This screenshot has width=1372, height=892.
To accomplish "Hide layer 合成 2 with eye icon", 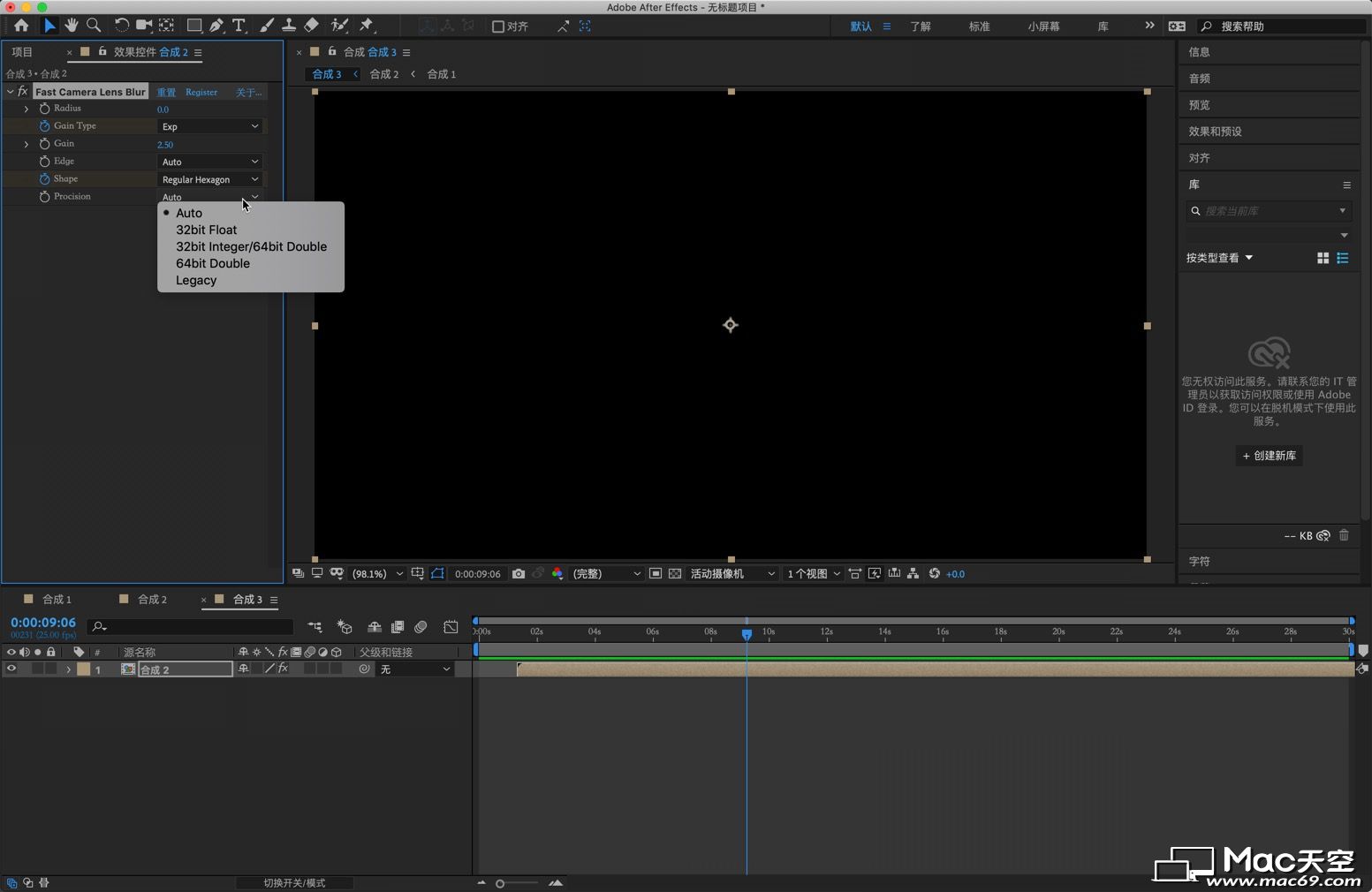I will (x=11, y=669).
